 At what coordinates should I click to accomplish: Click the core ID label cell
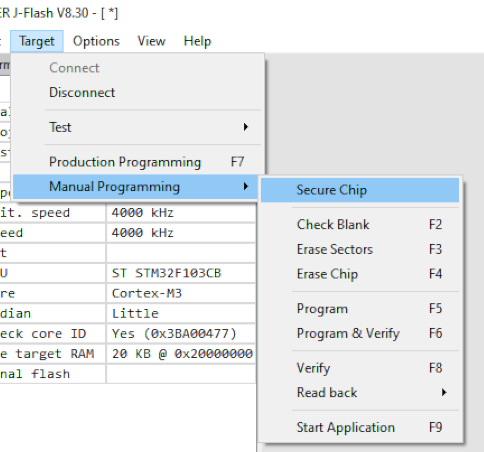click(x=52, y=334)
